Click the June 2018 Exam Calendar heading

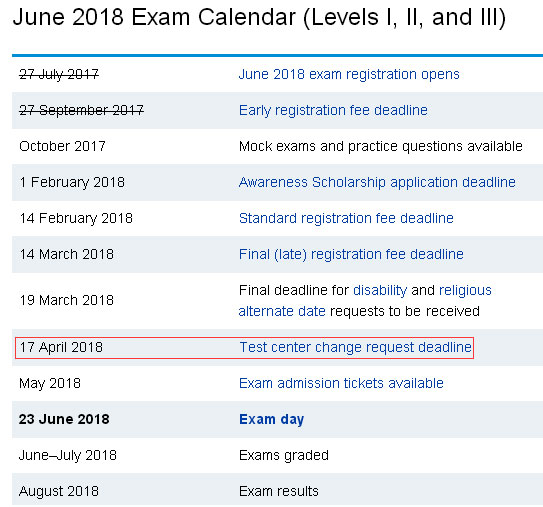click(259, 17)
